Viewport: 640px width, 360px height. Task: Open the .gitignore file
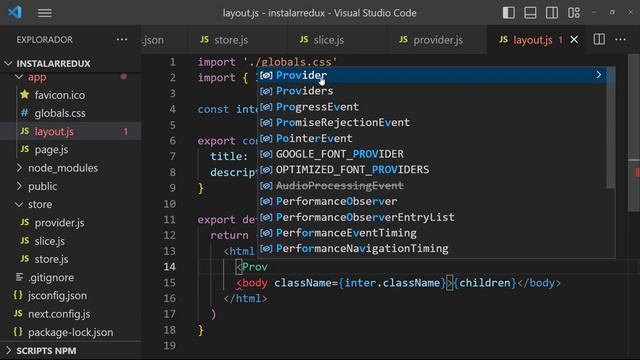click(51, 278)
